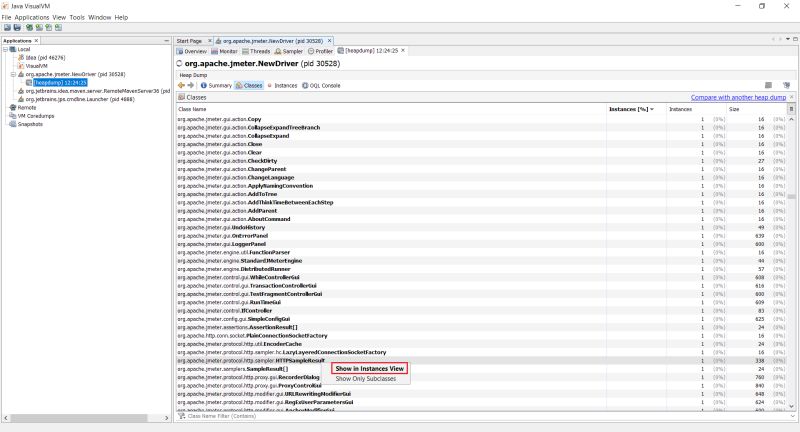Switch to the Monitor tab
This screenshot has height=432, width=800.
(x=224, y=51)
